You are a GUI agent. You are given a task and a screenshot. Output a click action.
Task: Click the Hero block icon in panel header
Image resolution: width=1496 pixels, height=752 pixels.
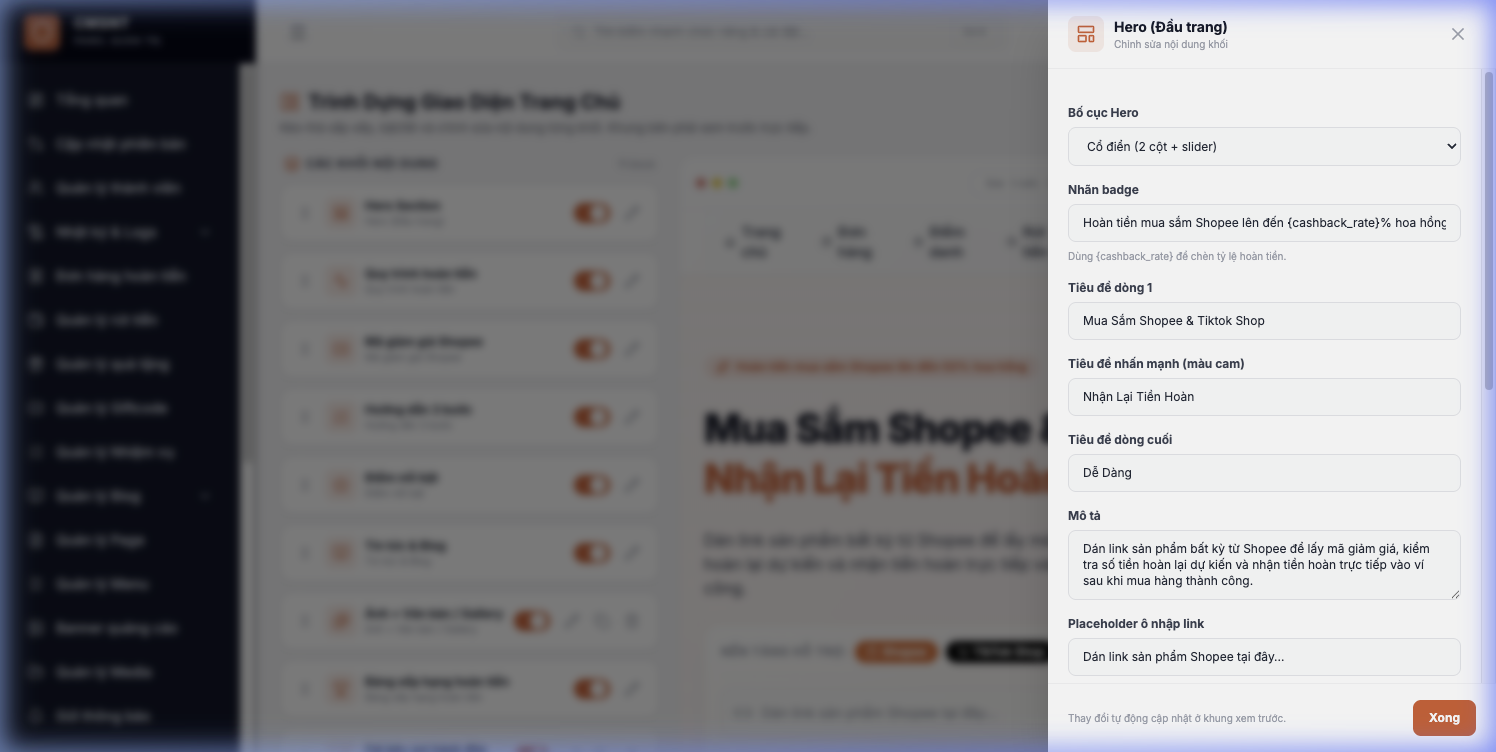point(1086,34)
